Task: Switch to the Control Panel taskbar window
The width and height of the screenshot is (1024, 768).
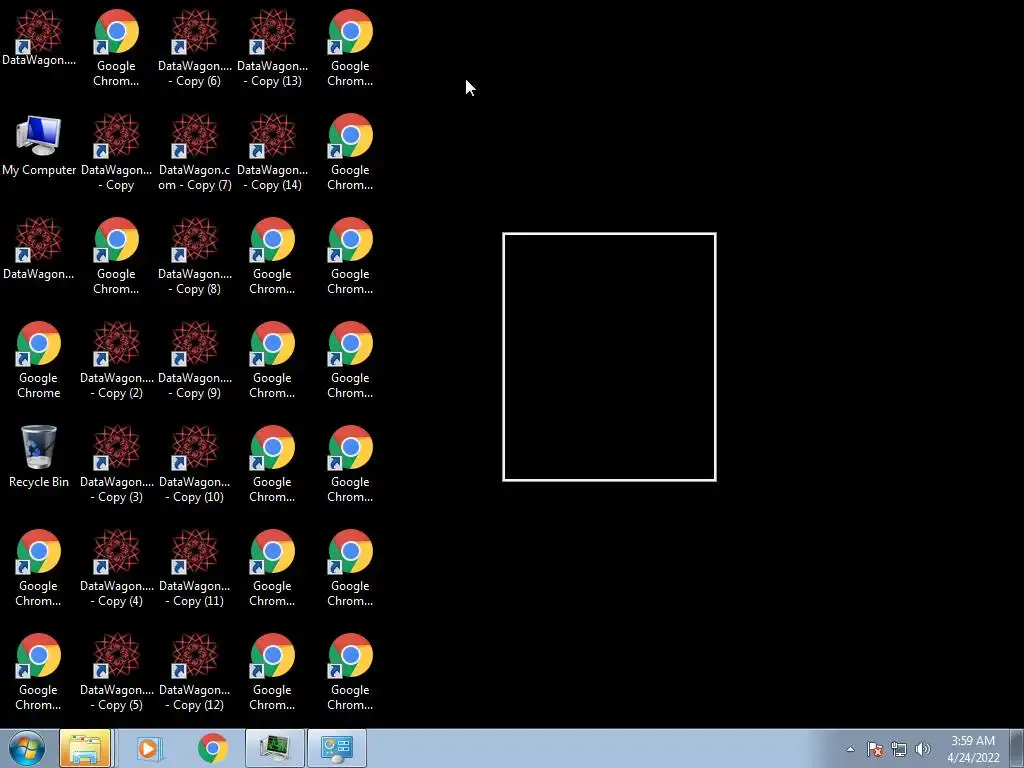Action: (x=337, y=748)
